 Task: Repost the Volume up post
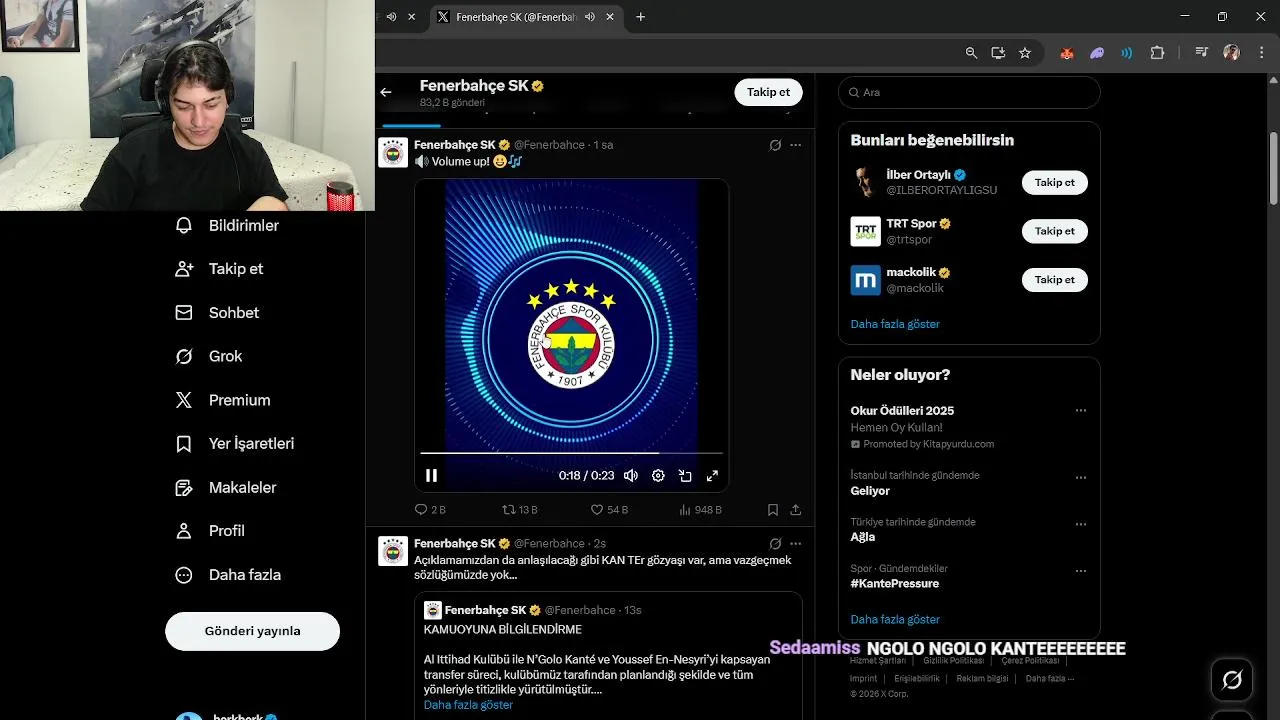(x=520, y=510)
